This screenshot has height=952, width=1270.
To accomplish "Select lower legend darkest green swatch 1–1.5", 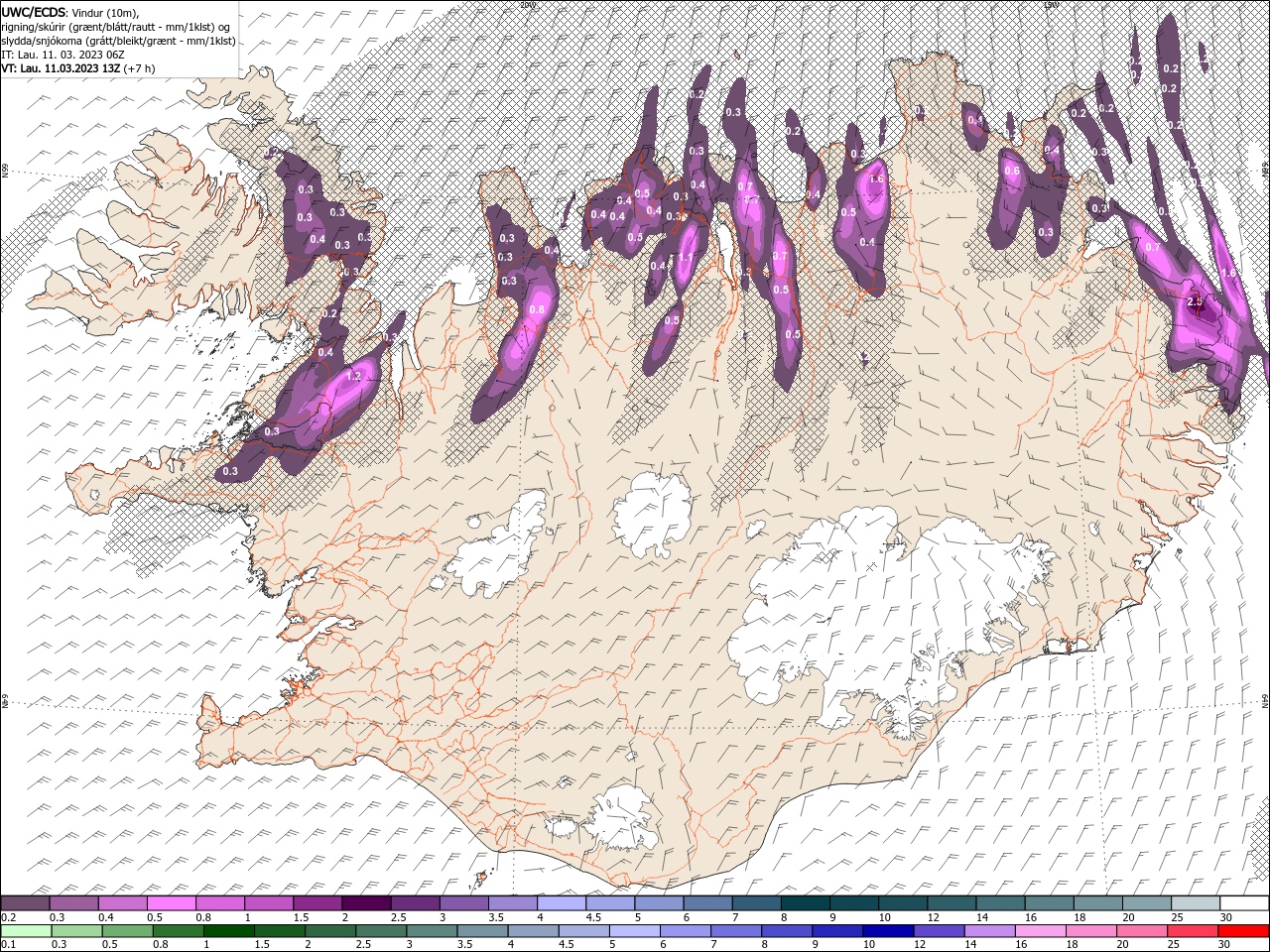I will [x=229, y=931].
